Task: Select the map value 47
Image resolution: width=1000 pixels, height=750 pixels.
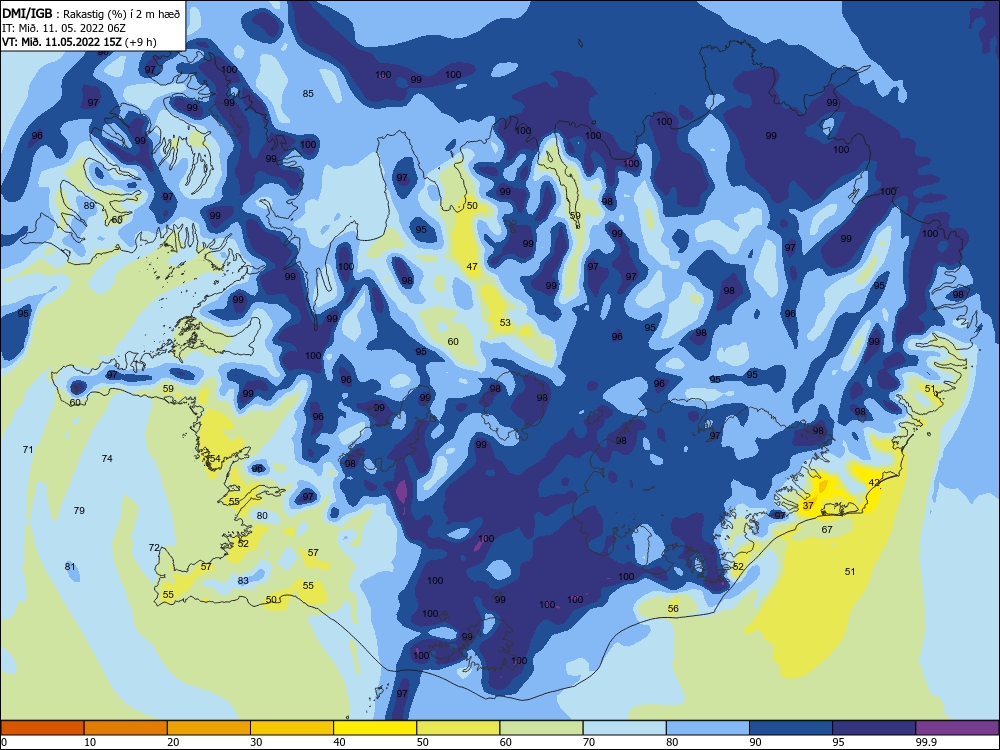Action: click(472, 267)
